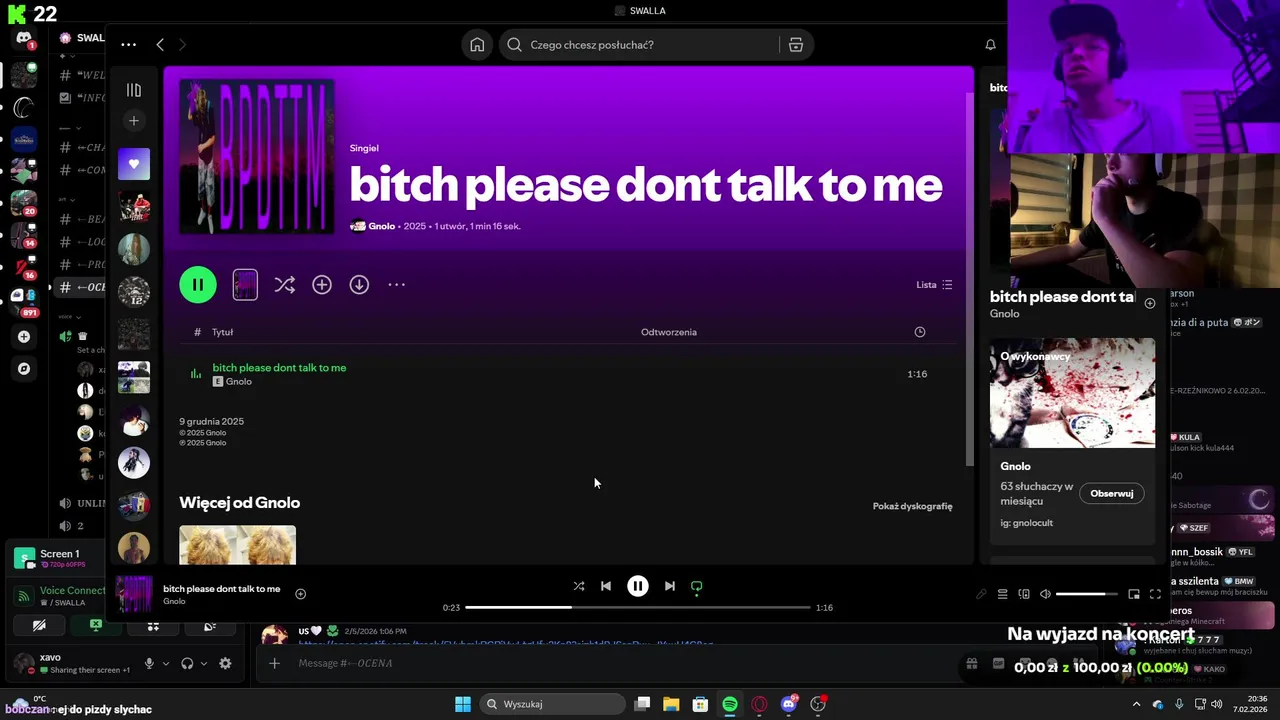Screen dimensions: 1280x720
Task: Open more options for this single
Action: pos(397,285)
